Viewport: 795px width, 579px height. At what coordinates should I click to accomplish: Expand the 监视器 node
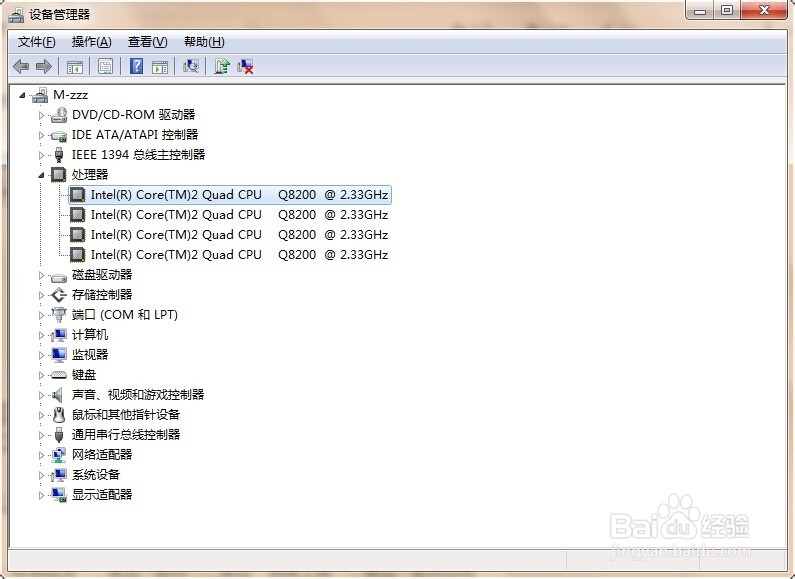tap(42, 355)
